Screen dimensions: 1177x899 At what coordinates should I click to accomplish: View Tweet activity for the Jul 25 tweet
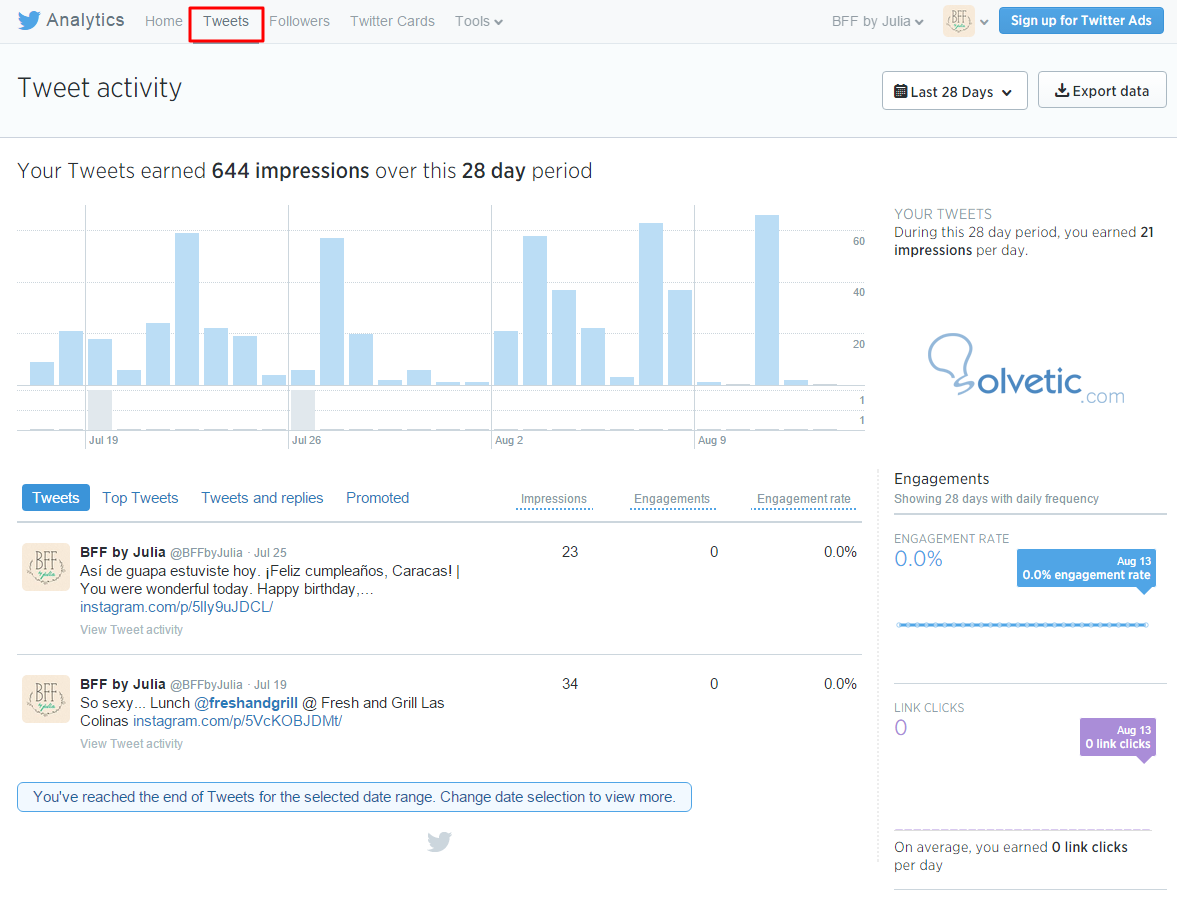131,630
